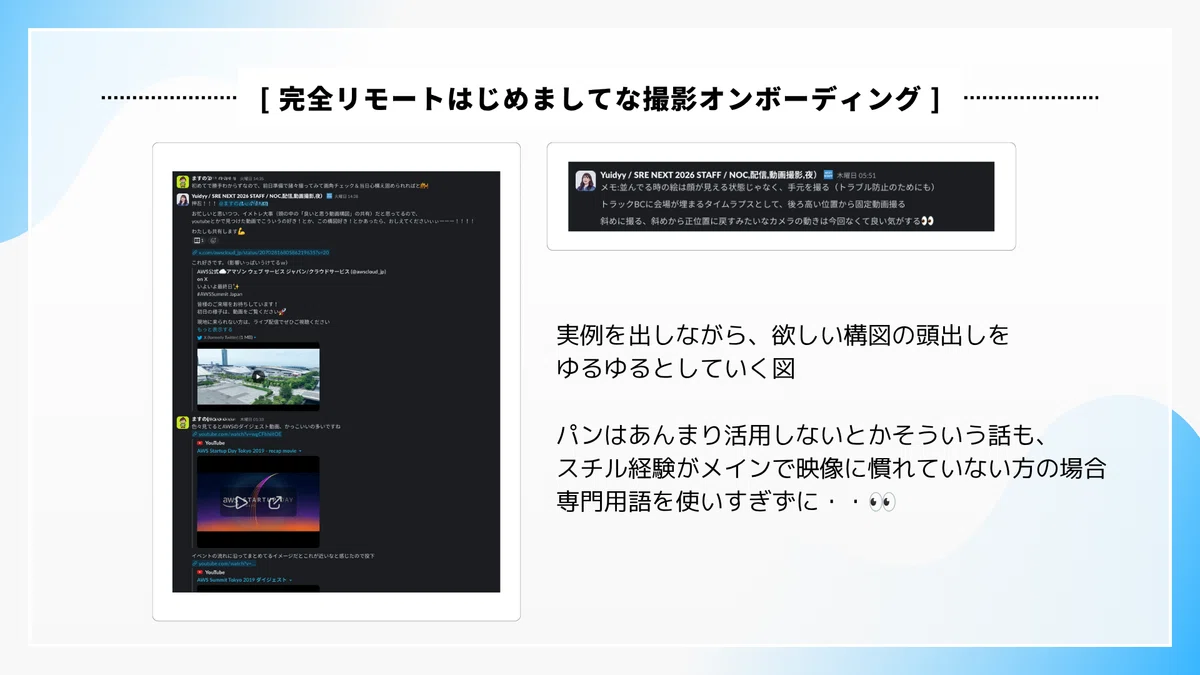The width and height of the screenshot is (1200, 675).
Task: Open the first youtube.com/watch link
Action: [x=237, y=434]
